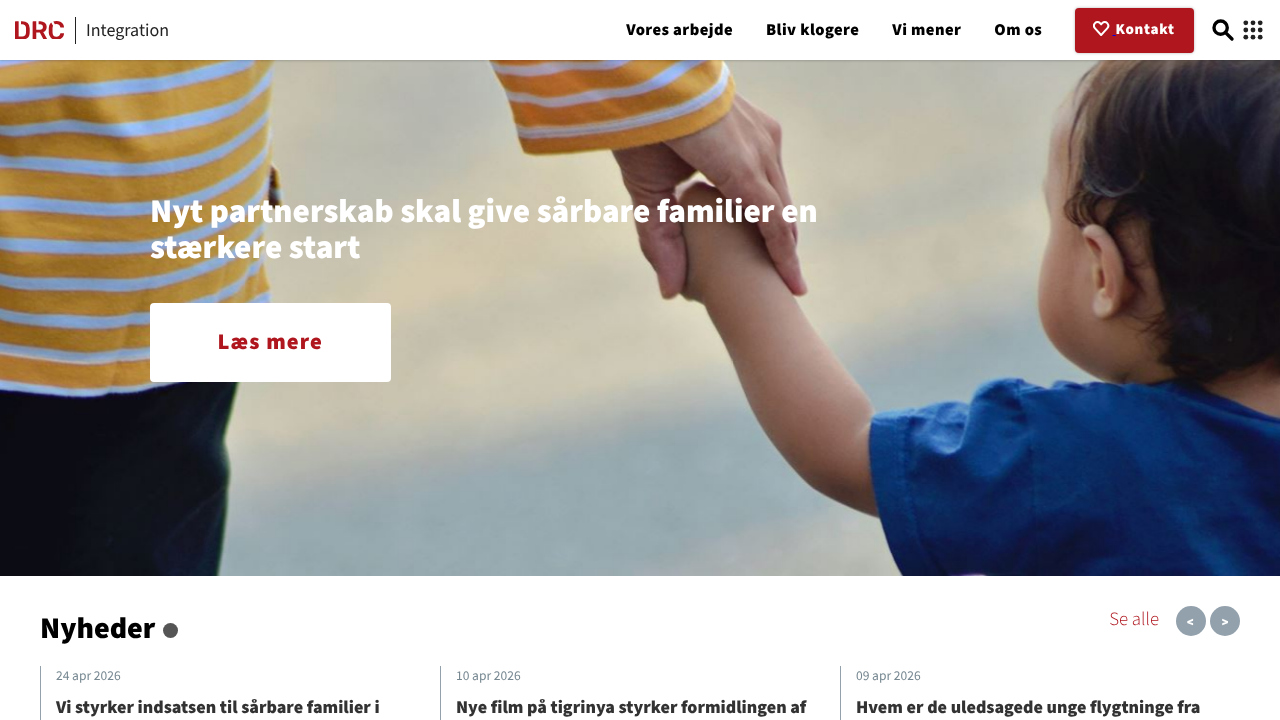Image resolution: width=1280 pixels, height=720 pixels.
Task: Open the hero headline about sårbare familier
Action: point(484,229)
